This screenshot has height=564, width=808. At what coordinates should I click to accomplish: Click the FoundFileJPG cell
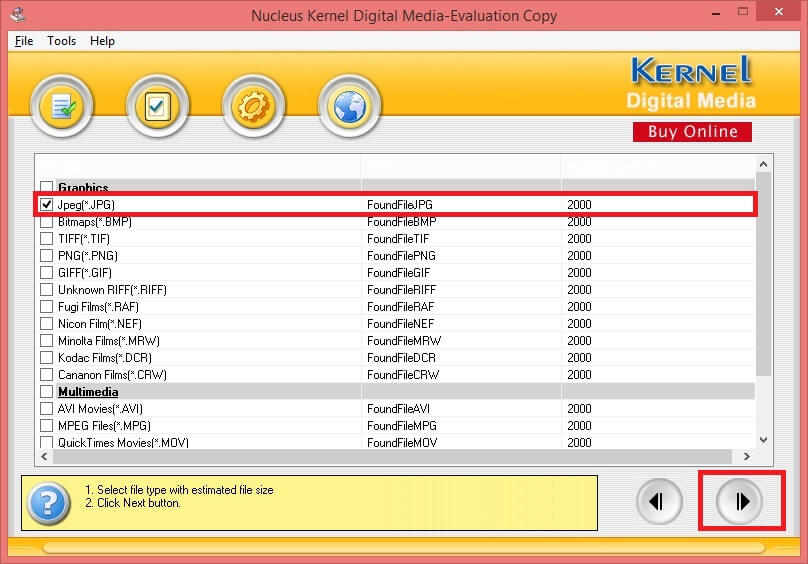400,205
